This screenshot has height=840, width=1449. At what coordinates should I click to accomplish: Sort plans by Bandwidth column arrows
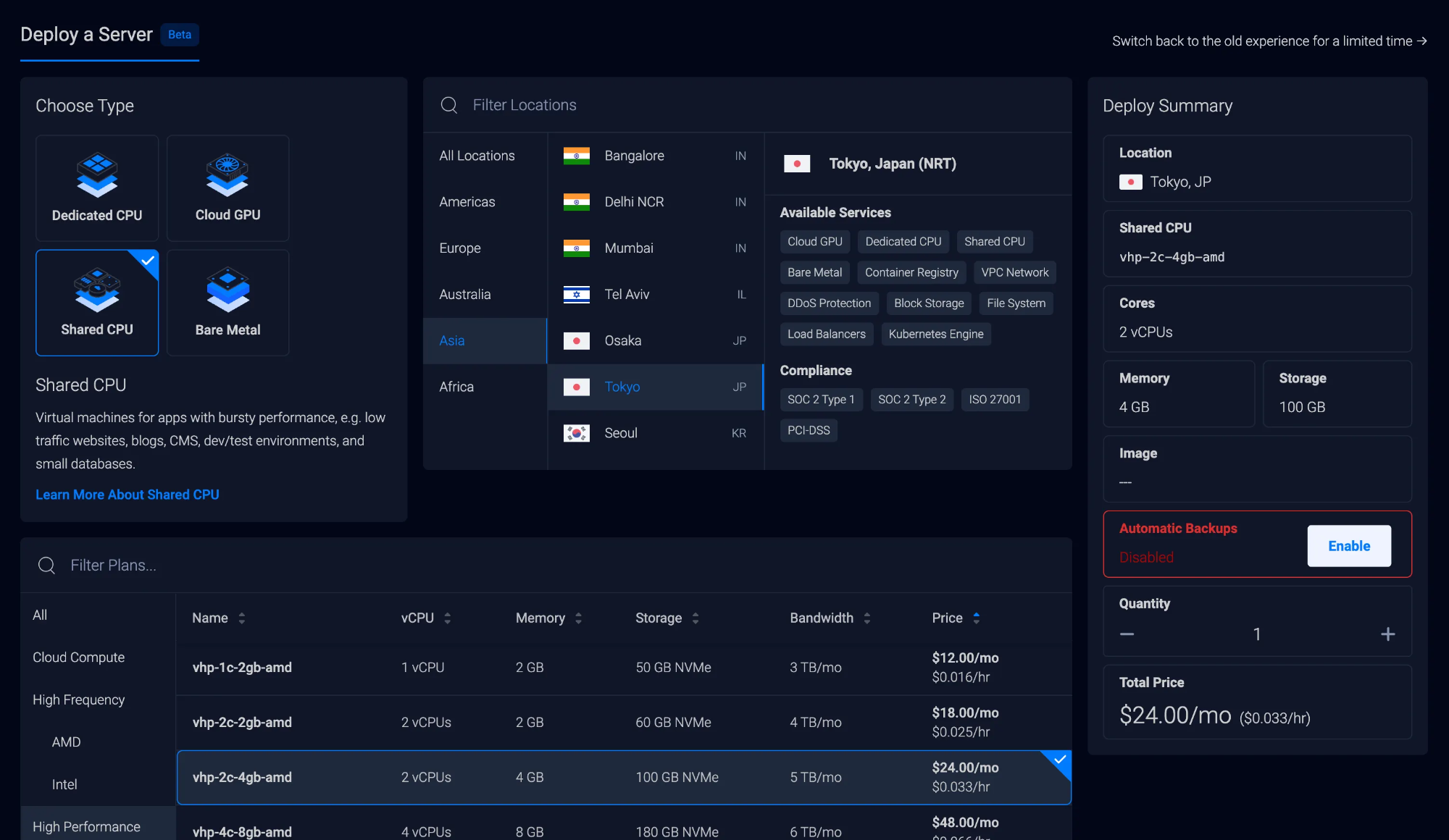[867, 618]
